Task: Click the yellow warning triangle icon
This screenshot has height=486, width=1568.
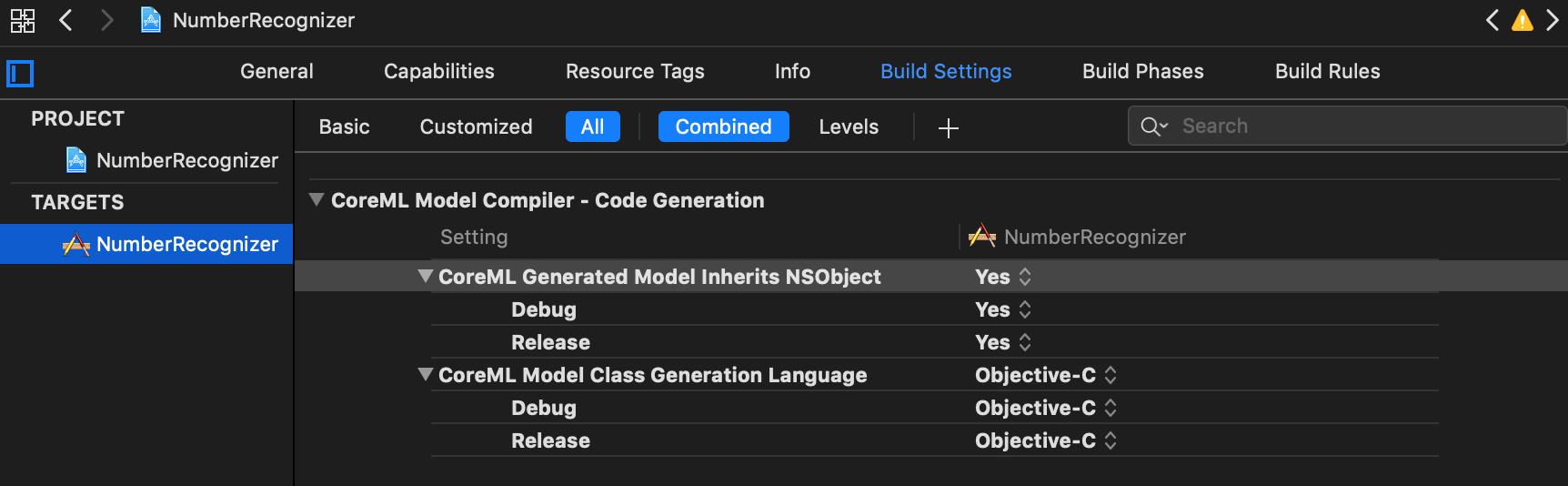Action: pos(1522,20)
